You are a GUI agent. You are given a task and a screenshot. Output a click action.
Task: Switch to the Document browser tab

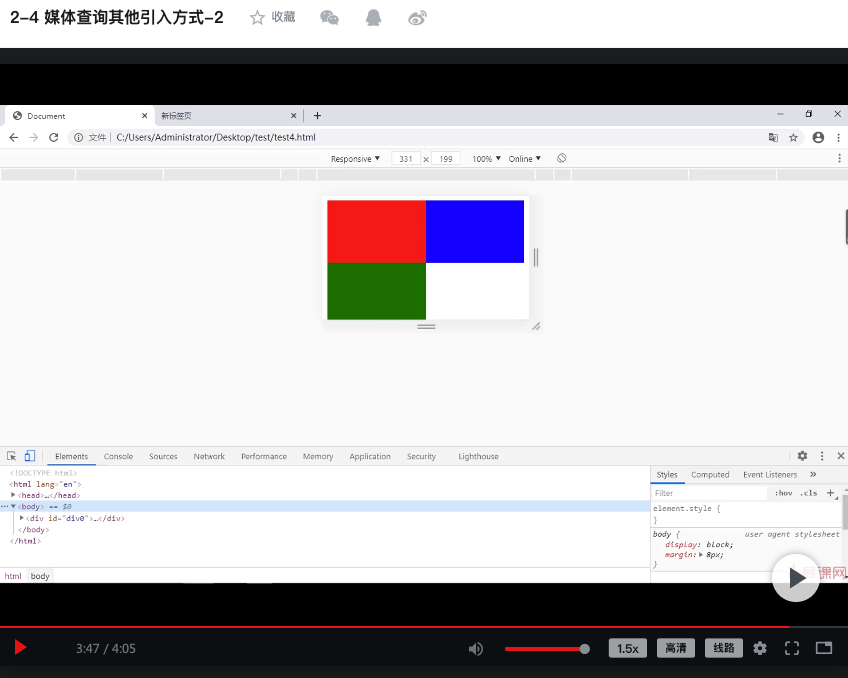tap(80, 116)
